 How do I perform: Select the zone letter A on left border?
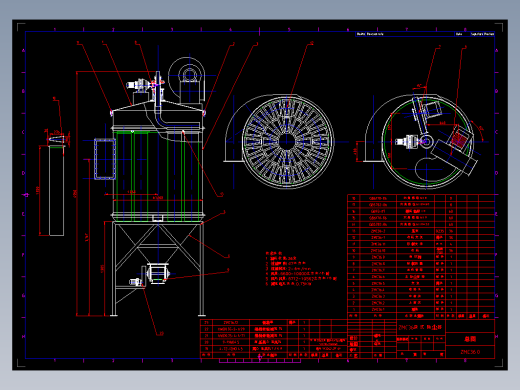coord(23,51)
